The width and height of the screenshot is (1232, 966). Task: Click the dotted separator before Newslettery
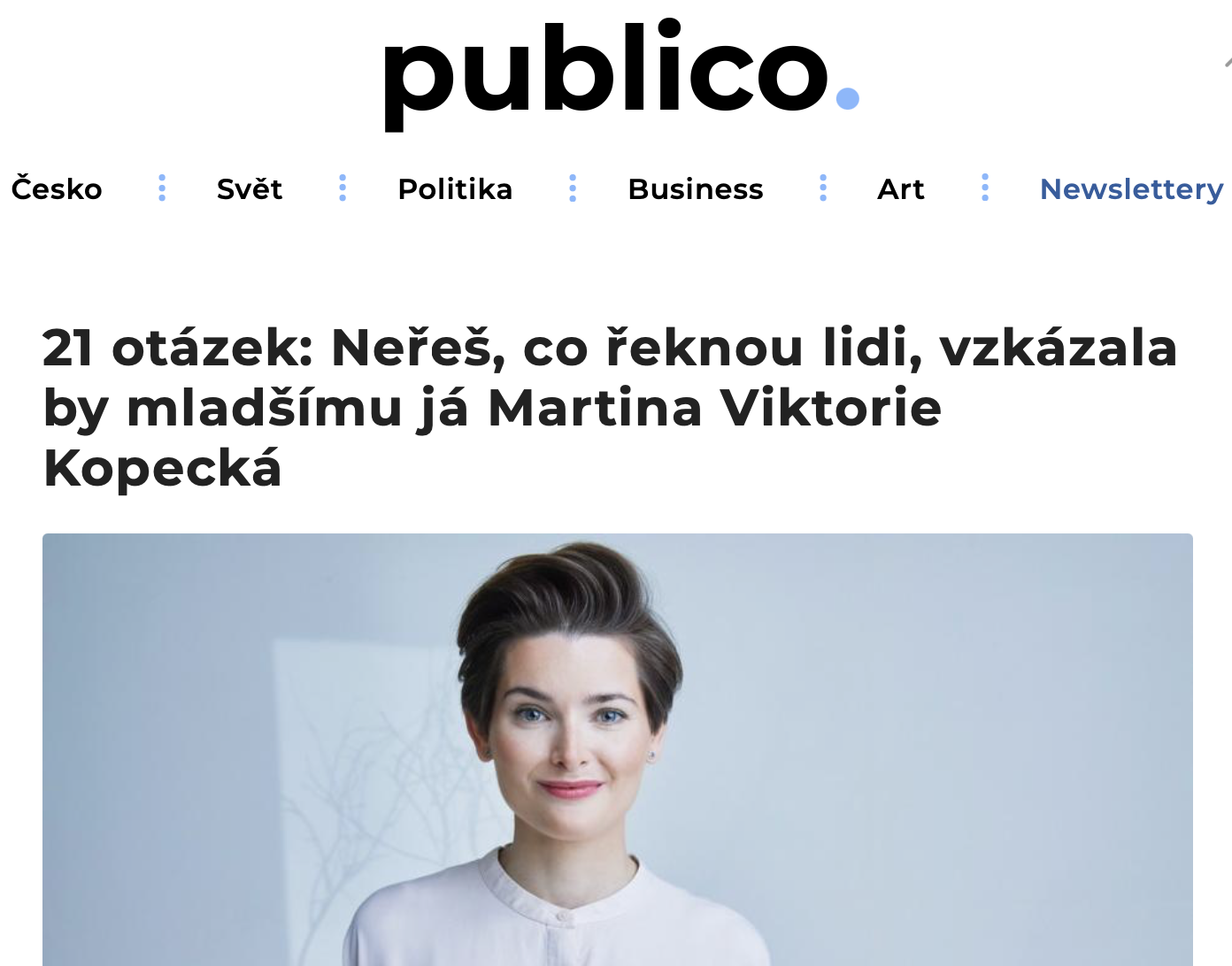click(x=985, y=188)
